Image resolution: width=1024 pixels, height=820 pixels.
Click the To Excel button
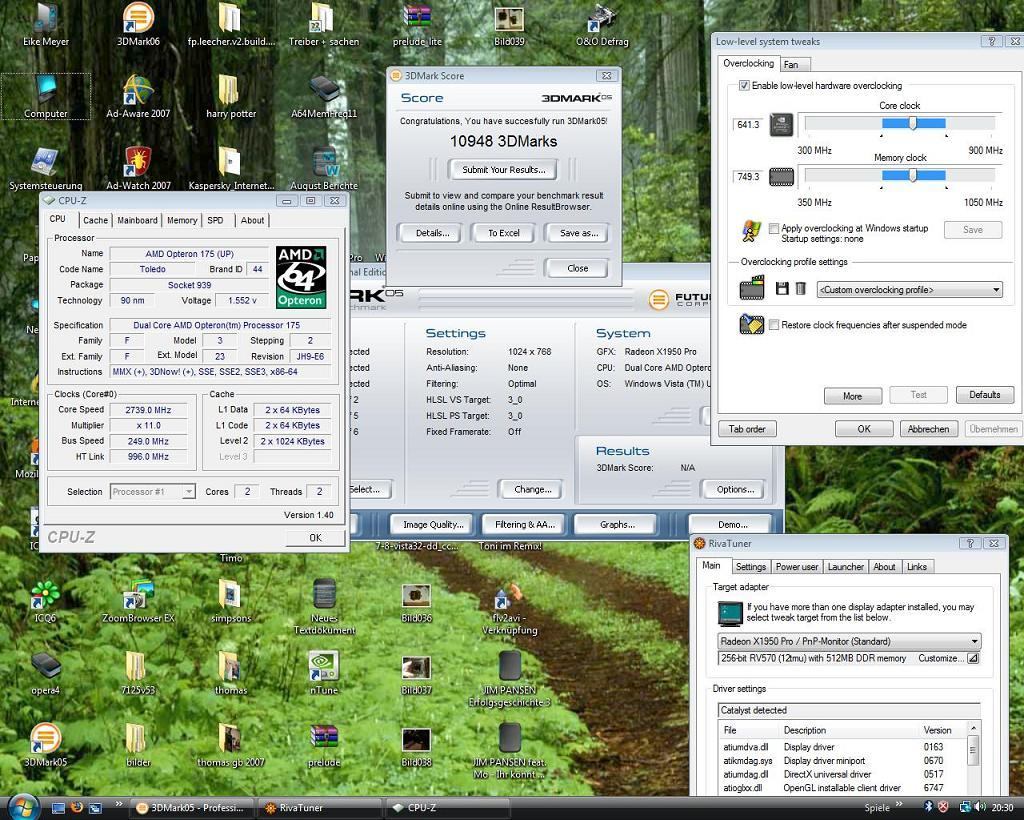(504, 233)
